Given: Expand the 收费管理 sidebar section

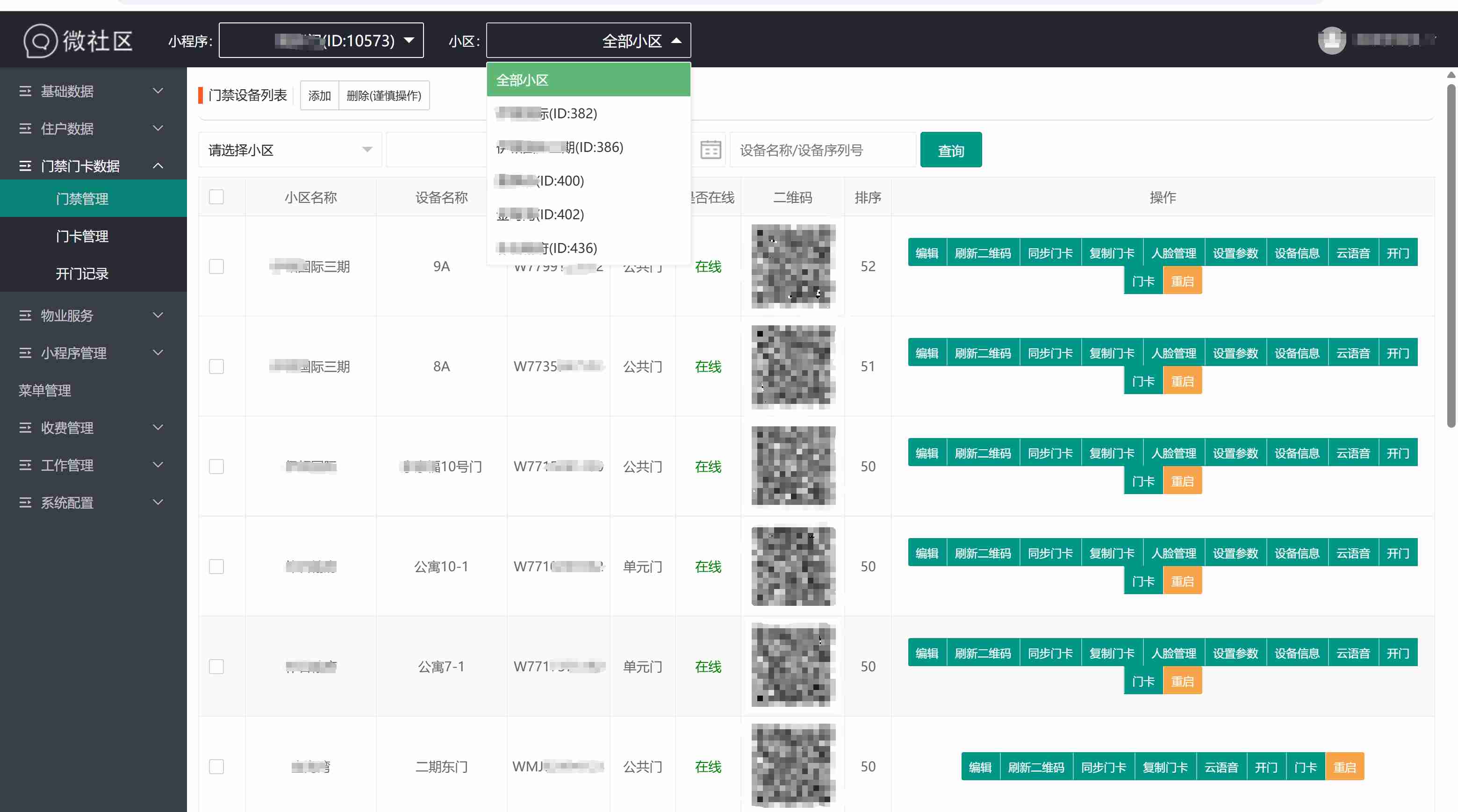Looking at the screenshot, I should click(x=158, y=427).
